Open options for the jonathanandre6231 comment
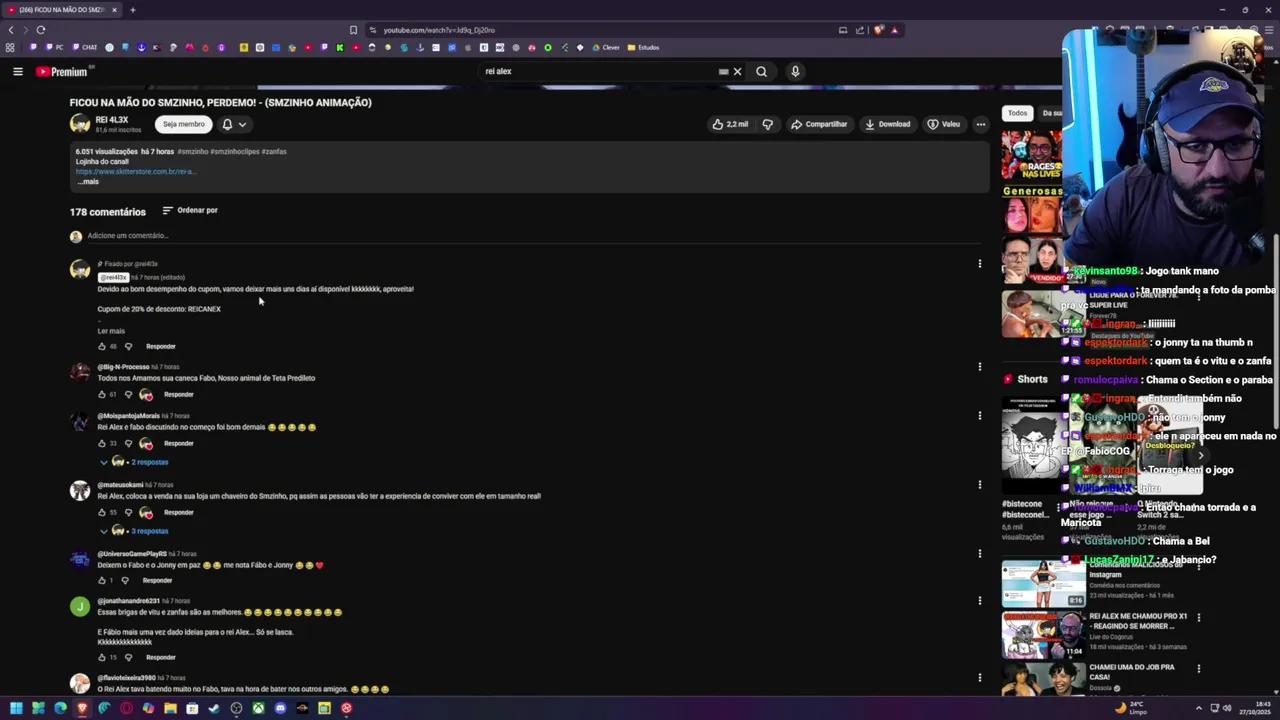 [979, 601]
